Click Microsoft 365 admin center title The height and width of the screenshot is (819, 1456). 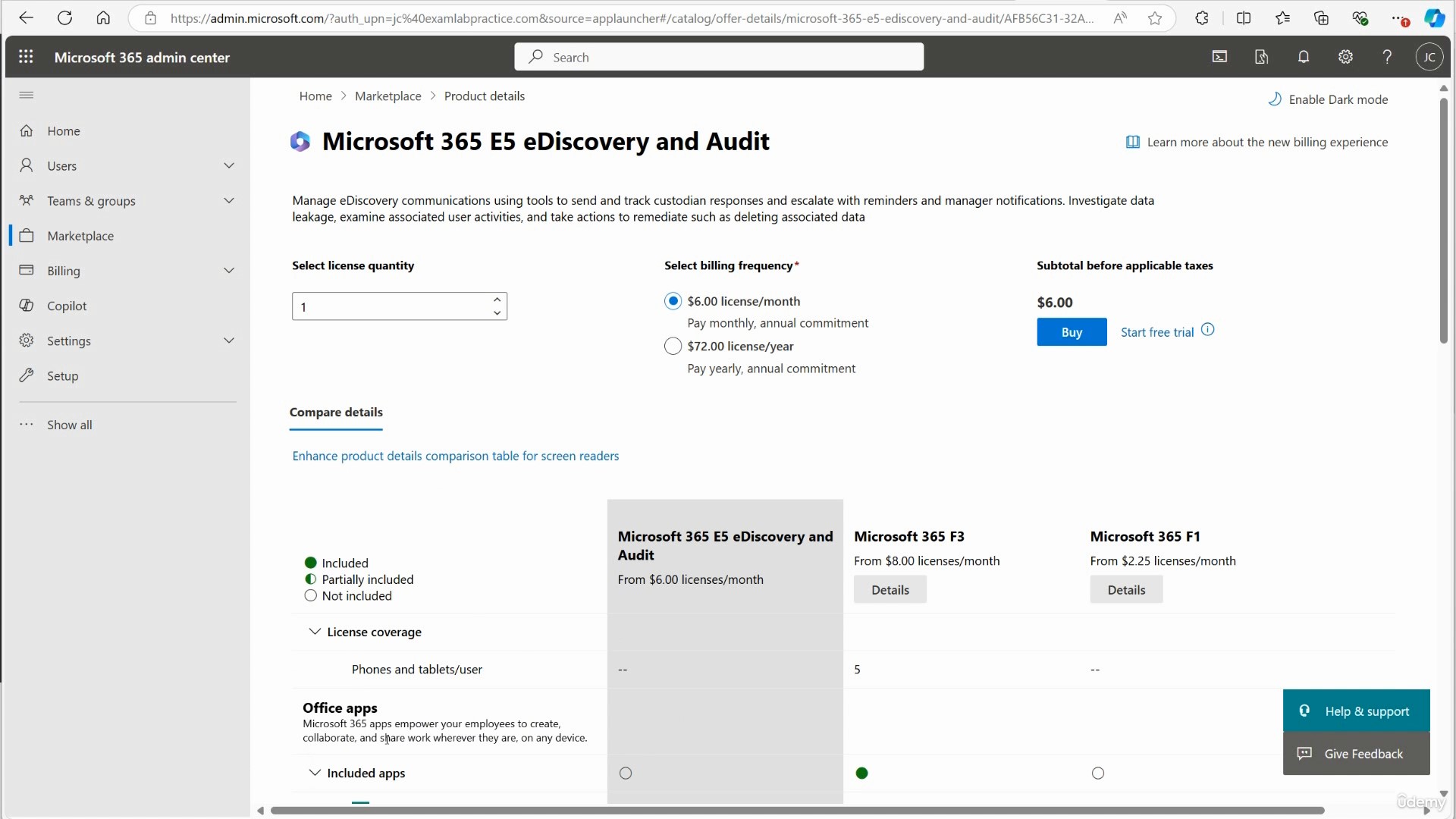coord(142,57)
